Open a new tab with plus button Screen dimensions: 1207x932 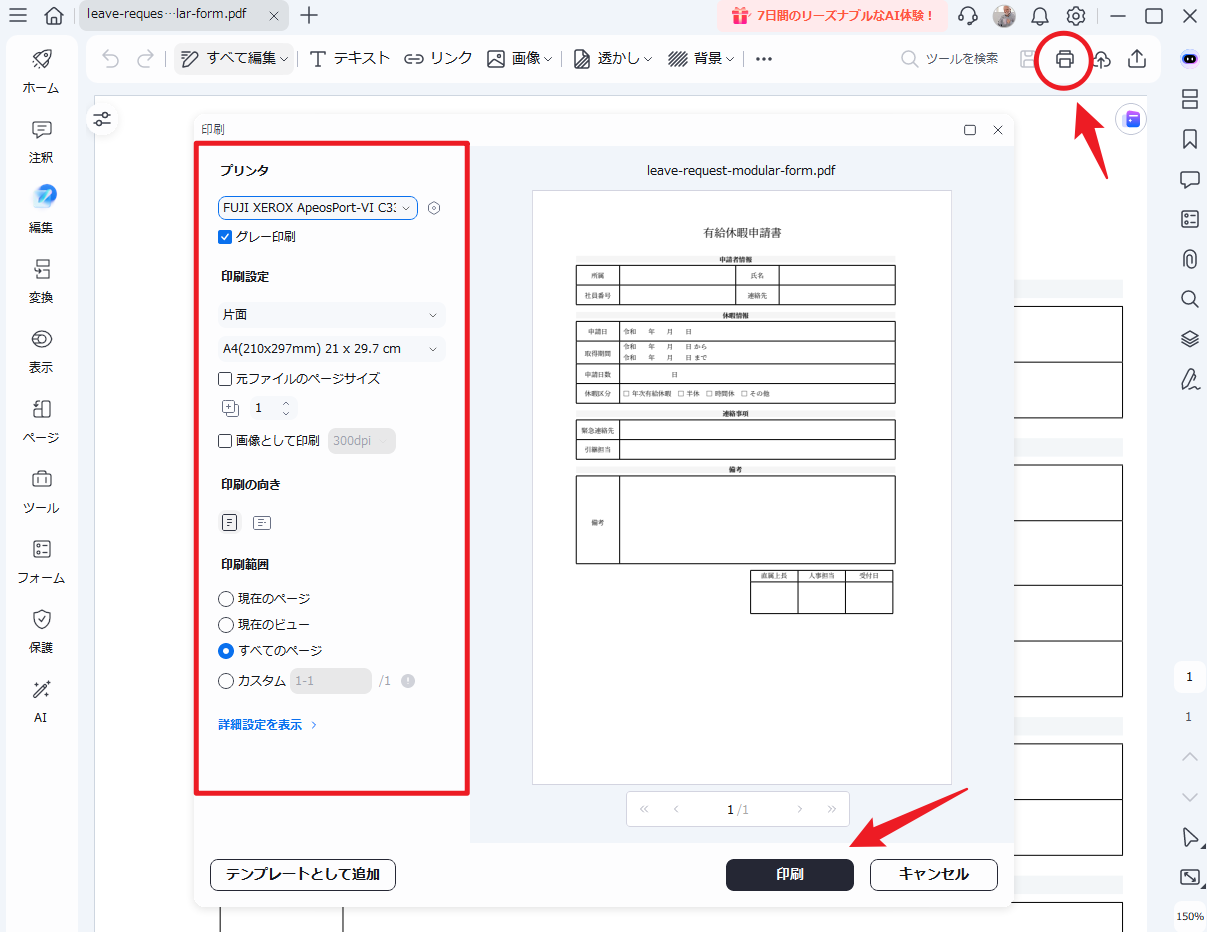click(310, 15)
